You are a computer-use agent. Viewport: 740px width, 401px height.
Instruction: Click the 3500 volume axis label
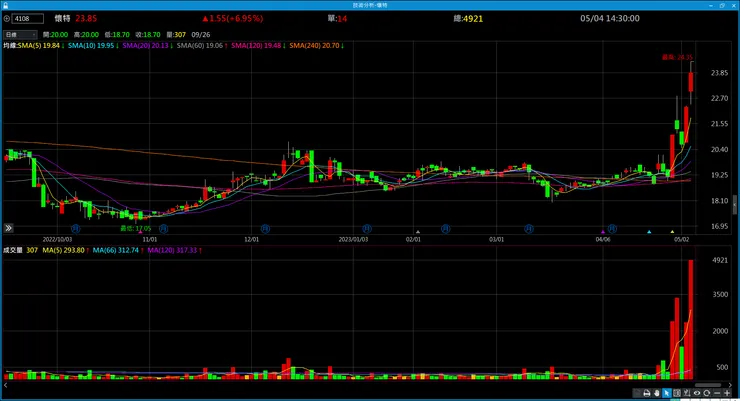pyautogui.click(x=720, y=294)
